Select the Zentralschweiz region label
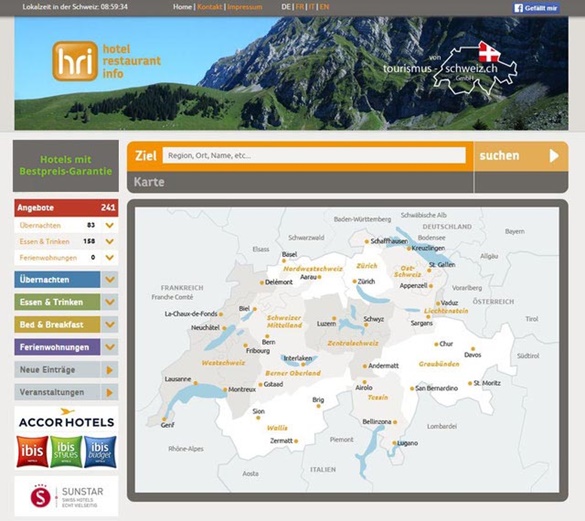Viewport: 585px width, 521px height. tap(353, 343)
